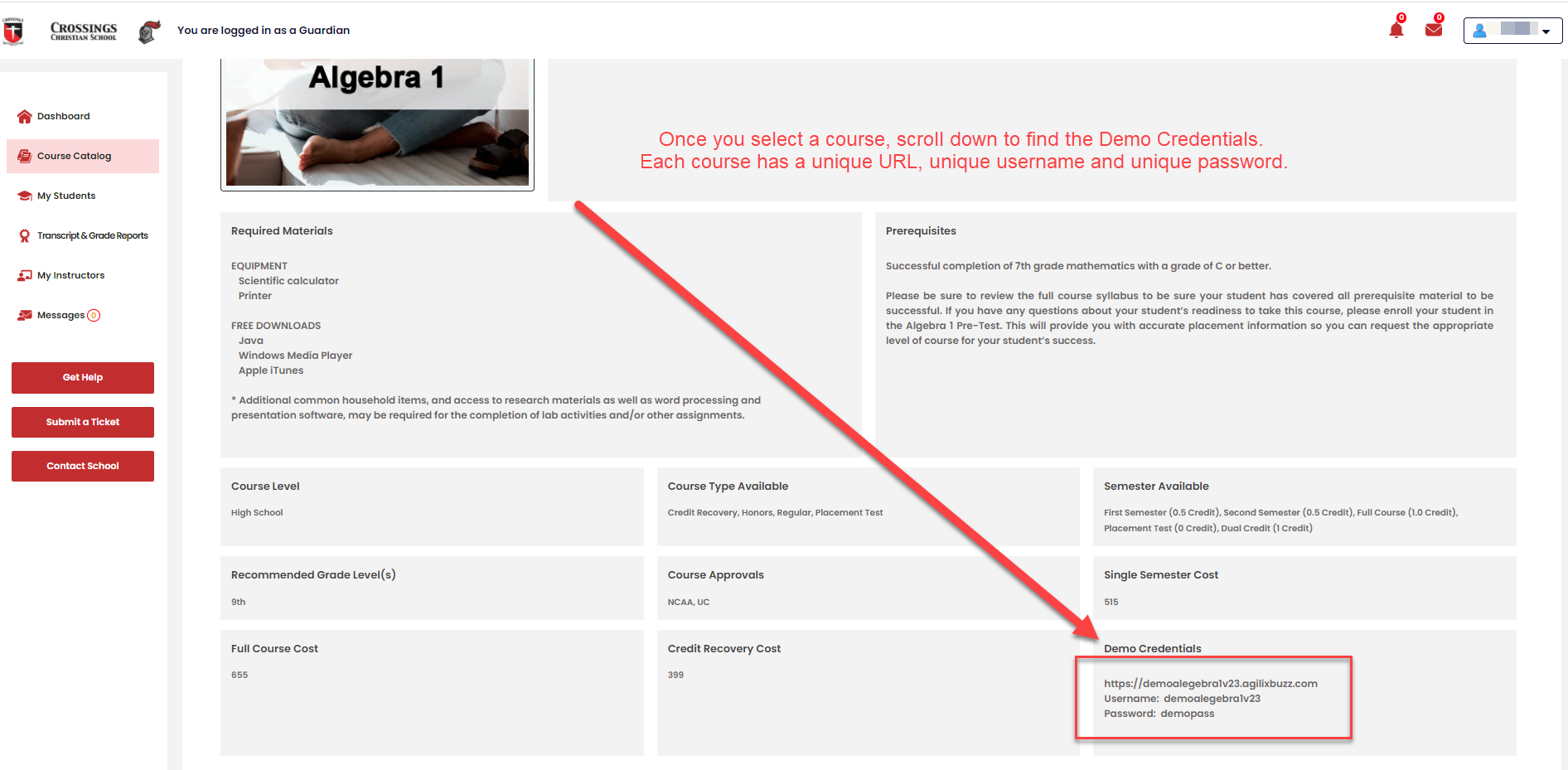This screenshot has width=1568, height=770.
Task: Click the Crossings Christian School shield logo
Action: [x=13, y=31]
